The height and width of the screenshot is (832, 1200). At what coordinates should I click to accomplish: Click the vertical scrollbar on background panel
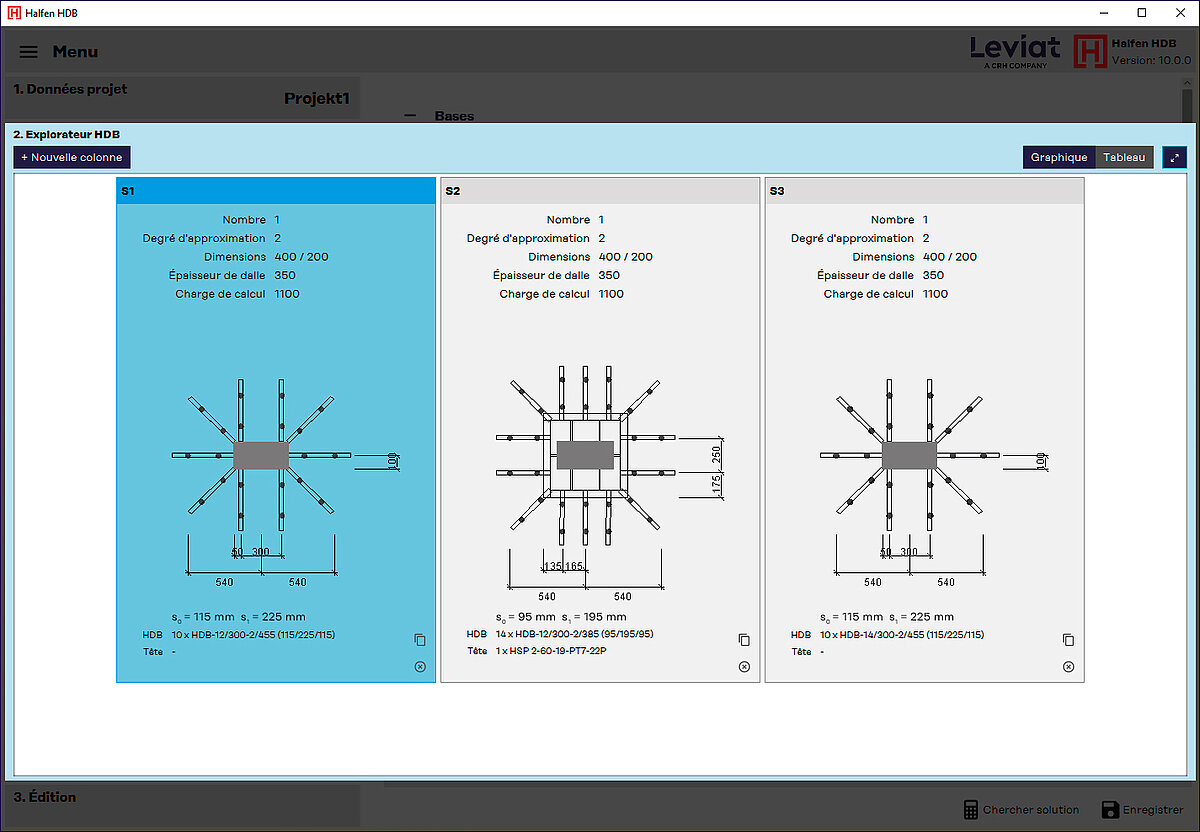coord(1187,105)
